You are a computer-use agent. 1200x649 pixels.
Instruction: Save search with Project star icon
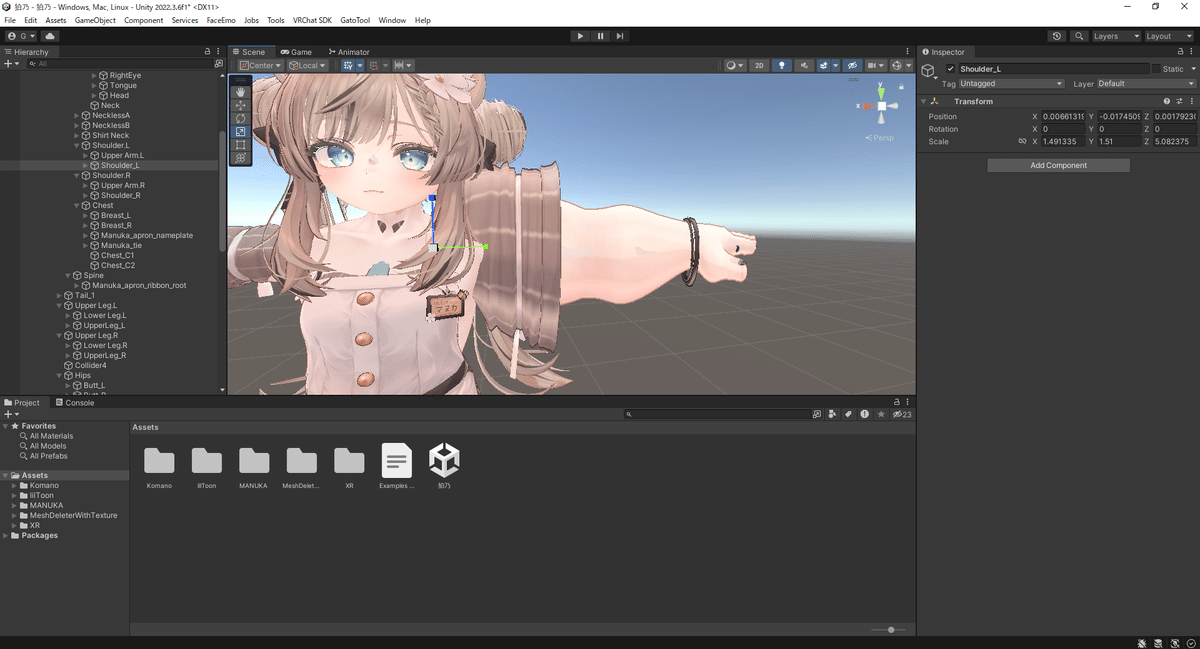click(881, 414)
